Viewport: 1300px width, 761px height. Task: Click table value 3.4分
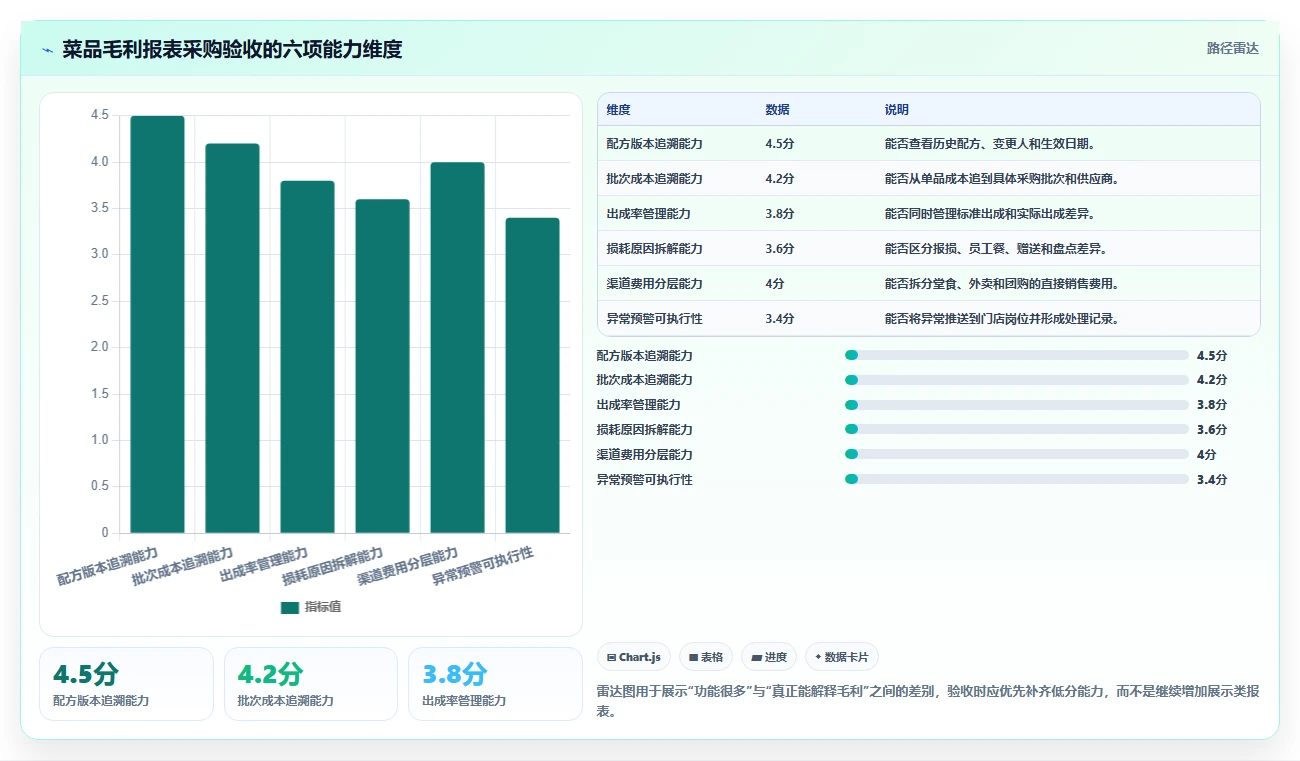tap(779, 319)
